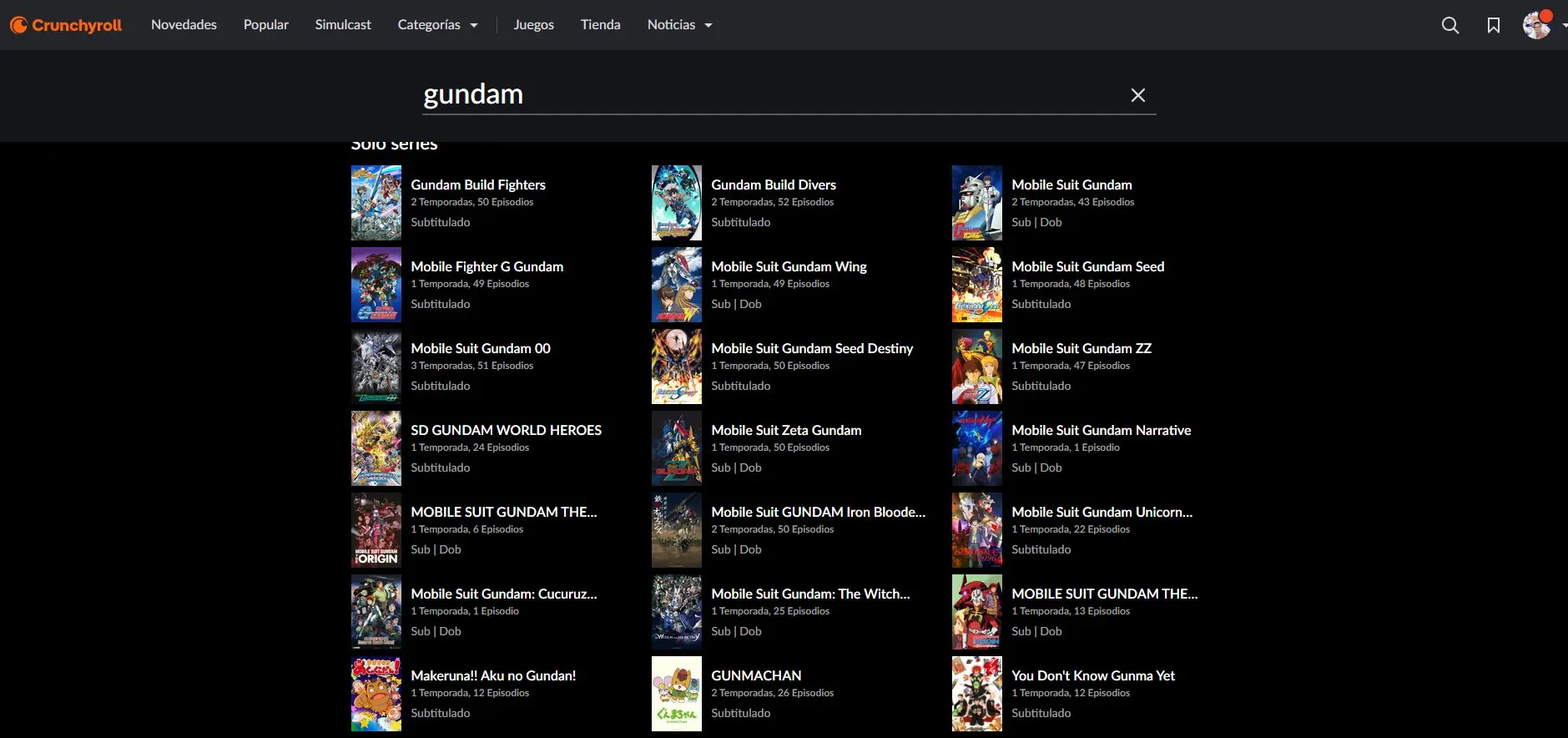Image resolution: width=1568 pixels, height=738 pixels.
Task: Select the Mobile Suit Zeta Gundam title
Action: 786,430
